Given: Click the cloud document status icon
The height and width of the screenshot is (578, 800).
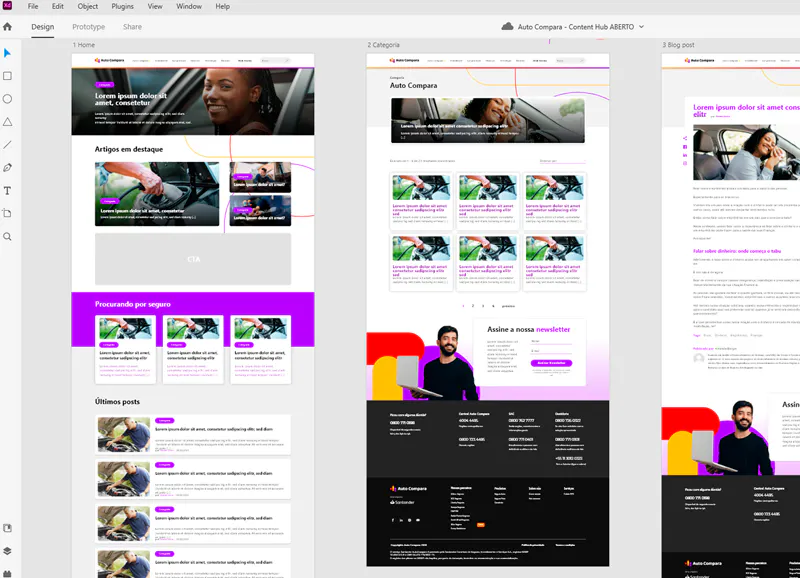Looking at the screenshot, I should point(507,27).
